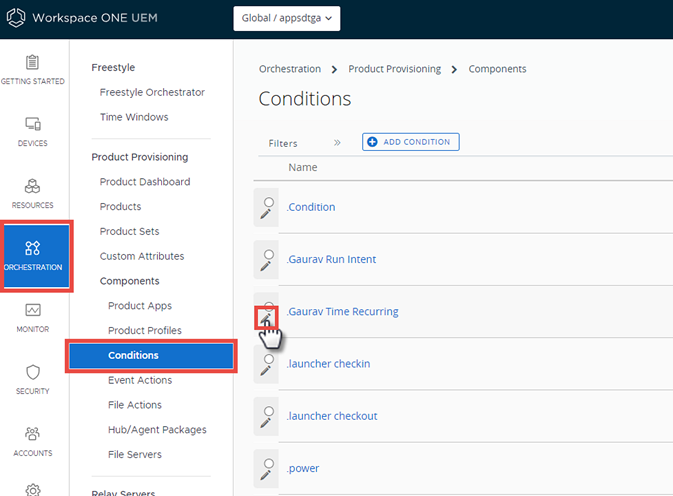Click the Filters label

click(283, 143)
